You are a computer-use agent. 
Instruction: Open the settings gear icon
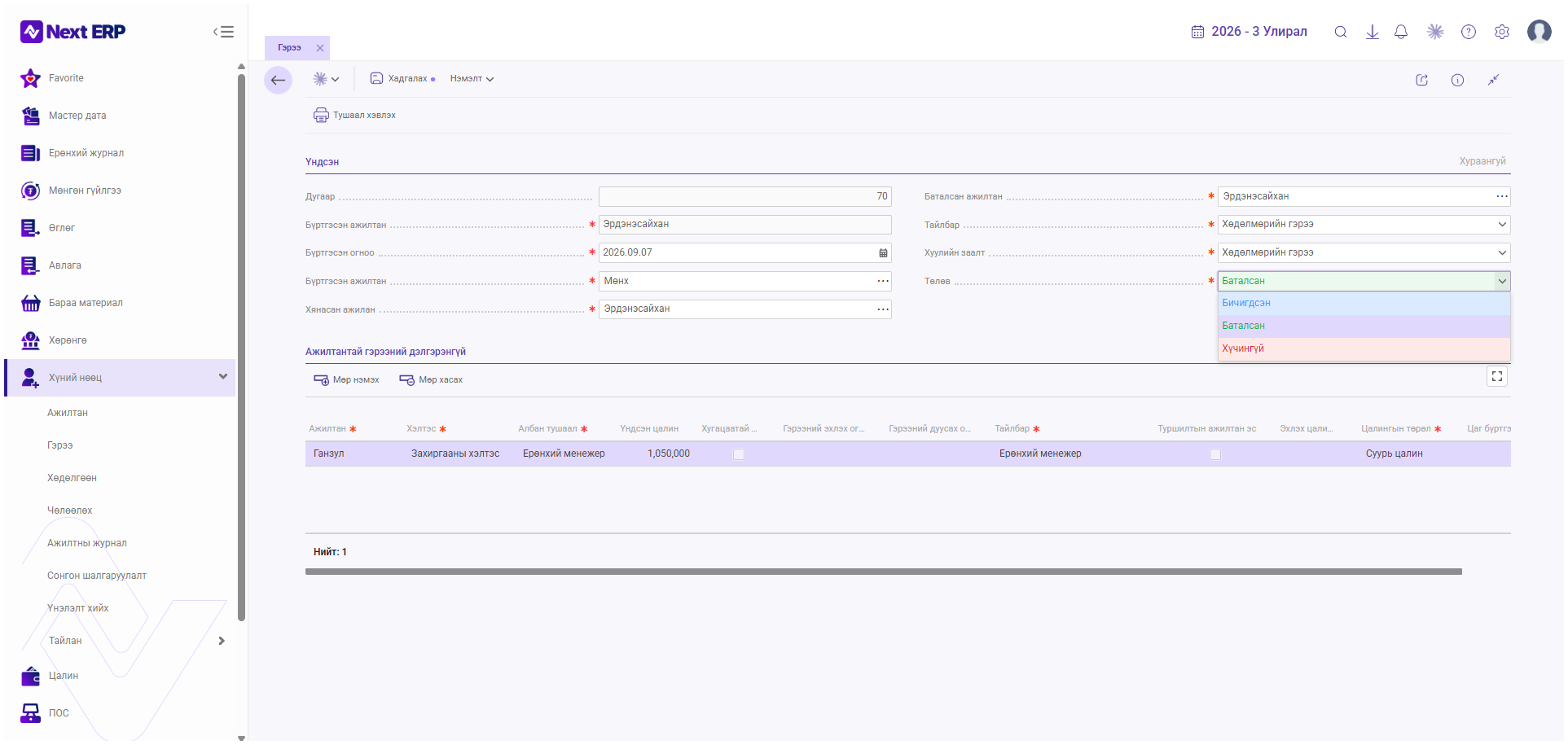1502,32
